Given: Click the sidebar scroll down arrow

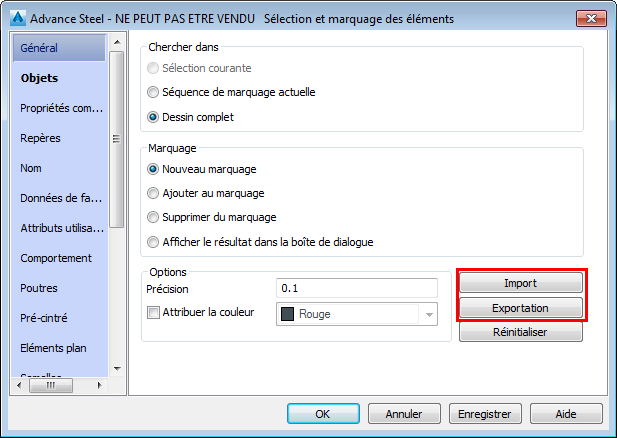Looking at the screenshot, I should coord(117,369).
